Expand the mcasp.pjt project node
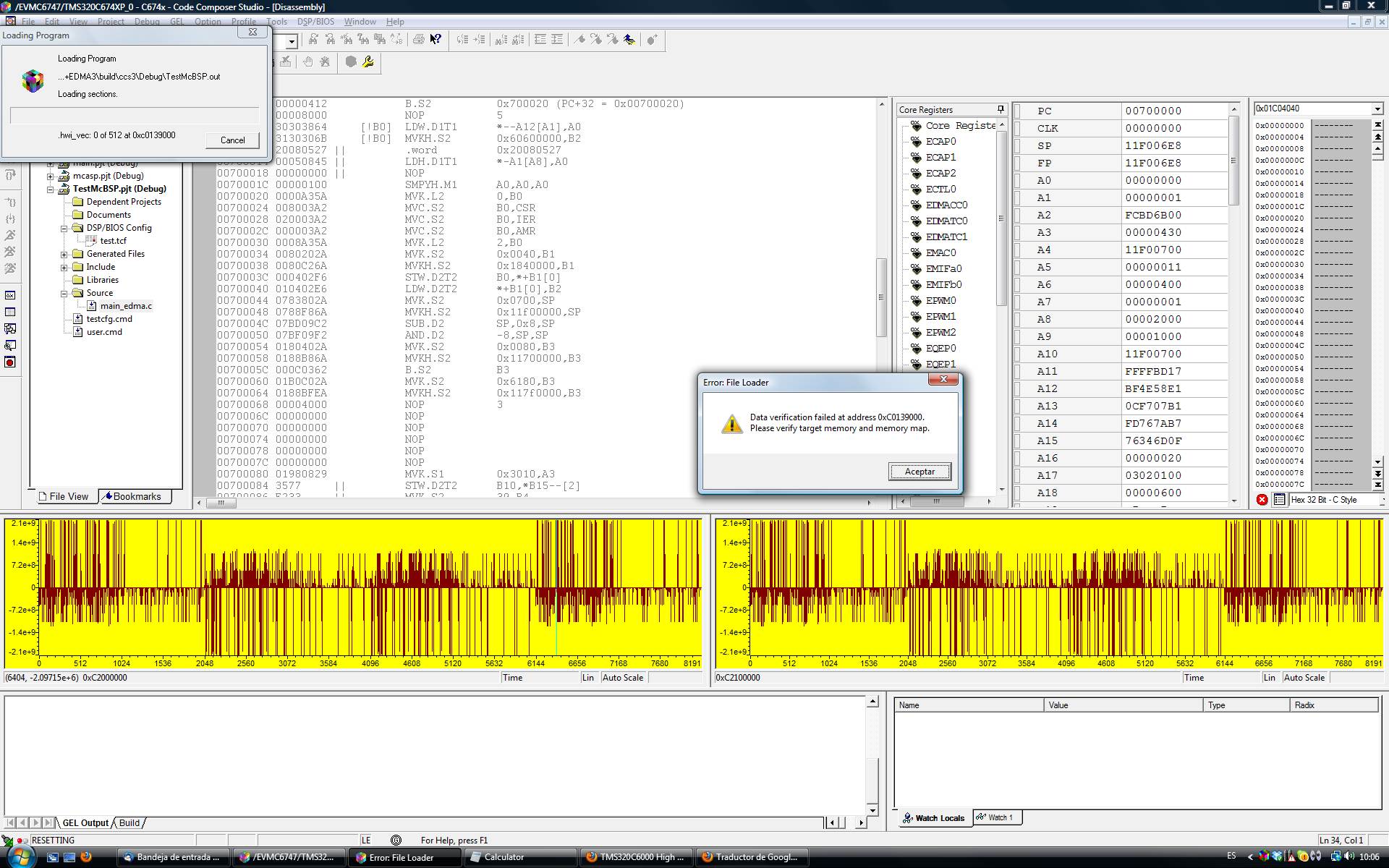 pyautogui.click(x=51, y=176)
